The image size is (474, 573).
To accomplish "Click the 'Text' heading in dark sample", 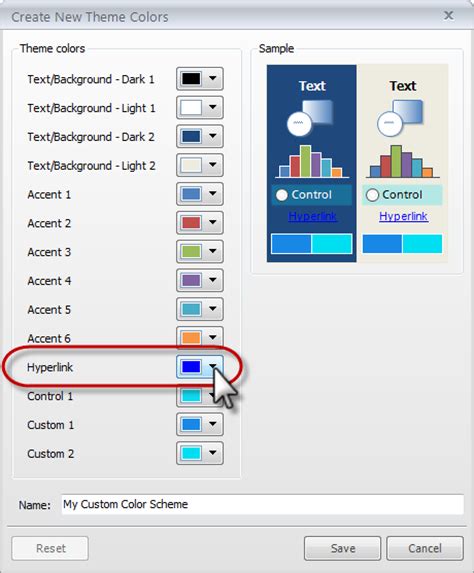I will pyautogui.click(x=312, y=86).
